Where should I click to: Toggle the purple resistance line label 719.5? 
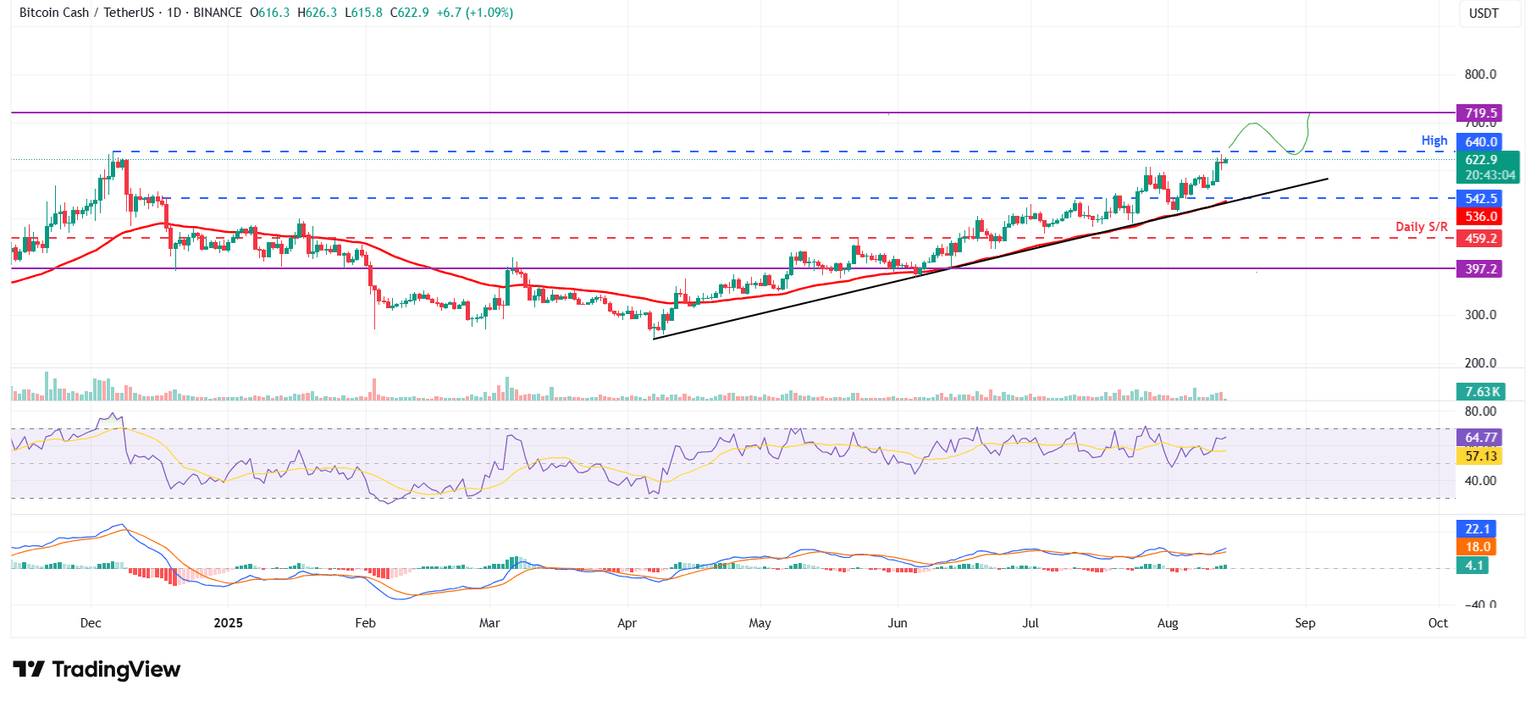[1480, 113]
